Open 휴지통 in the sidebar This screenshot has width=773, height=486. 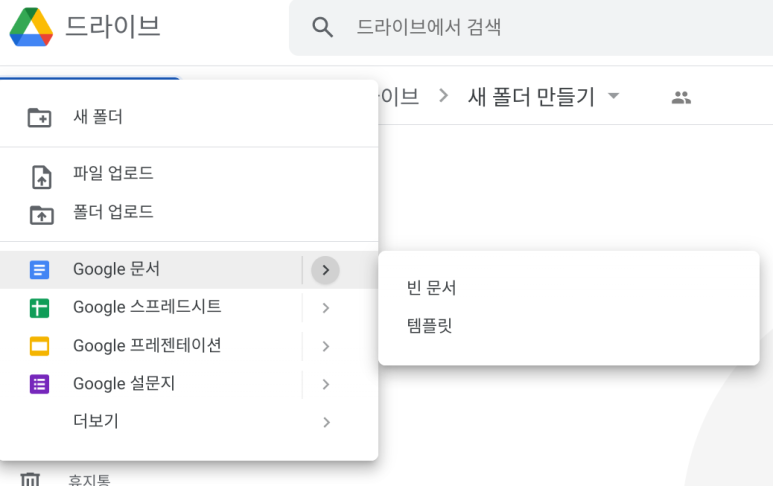tap(89, 480)
